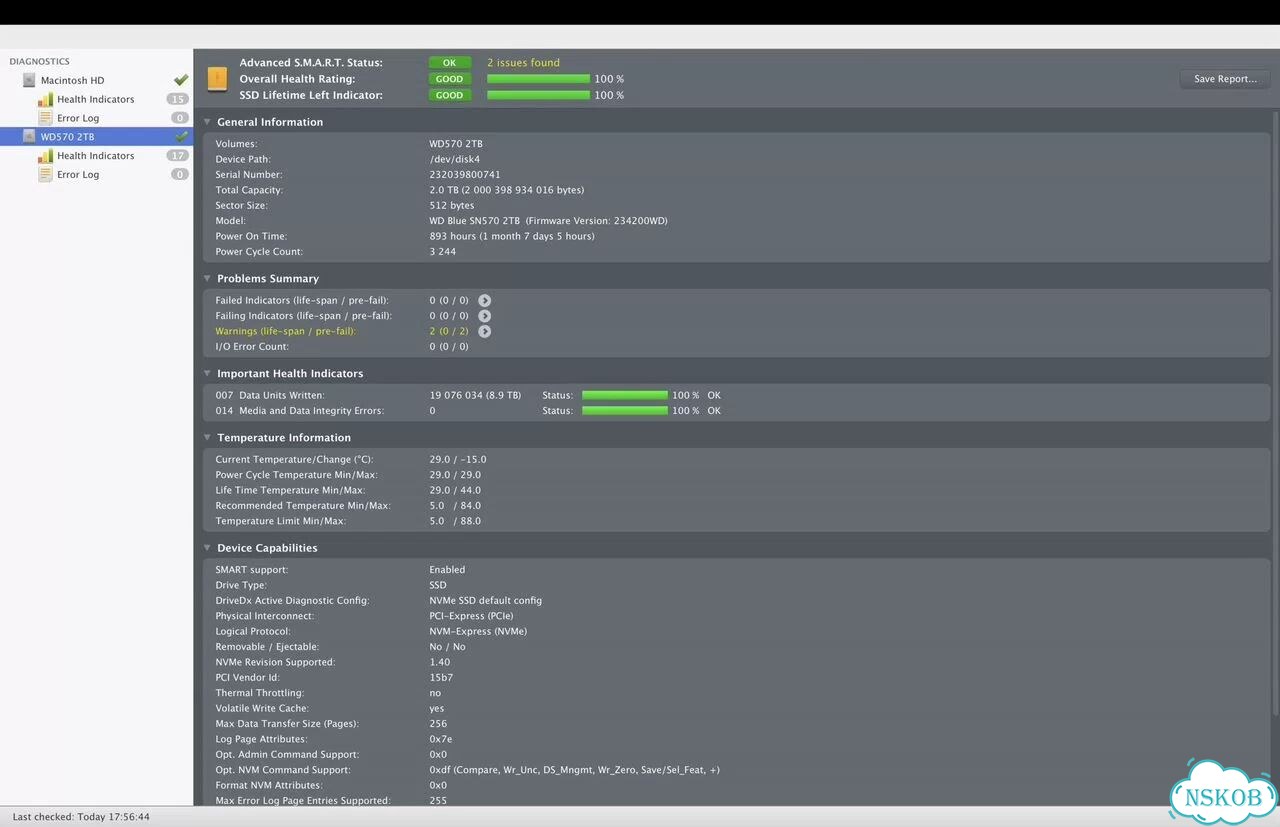Viewport: 1280px width, 827px height.
Task: Open Health Indicators under Macintosh HD
Action: coord(95,99)
